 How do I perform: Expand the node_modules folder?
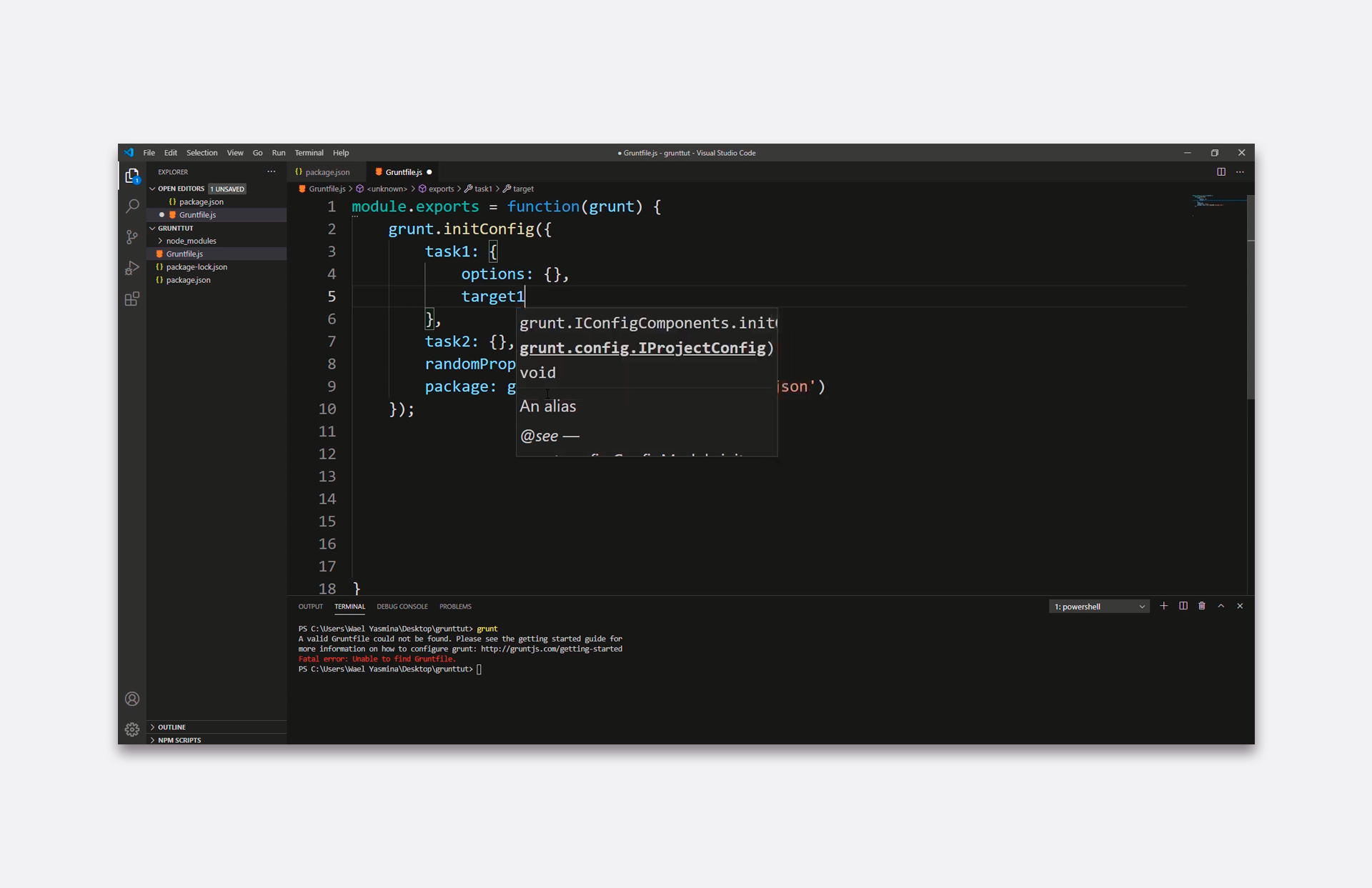pyautogui.click(x=191, y=241)
